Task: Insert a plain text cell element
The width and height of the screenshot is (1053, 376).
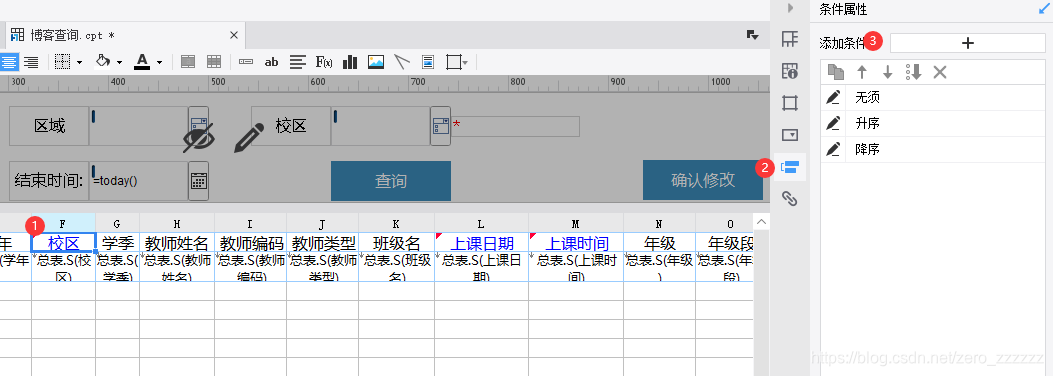Action: 246,62
